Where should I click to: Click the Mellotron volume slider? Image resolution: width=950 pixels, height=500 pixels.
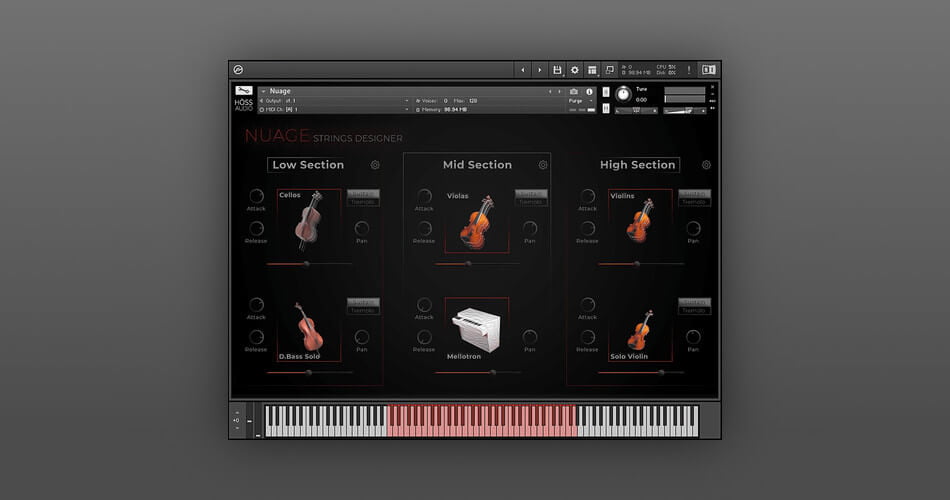point(477,372)
